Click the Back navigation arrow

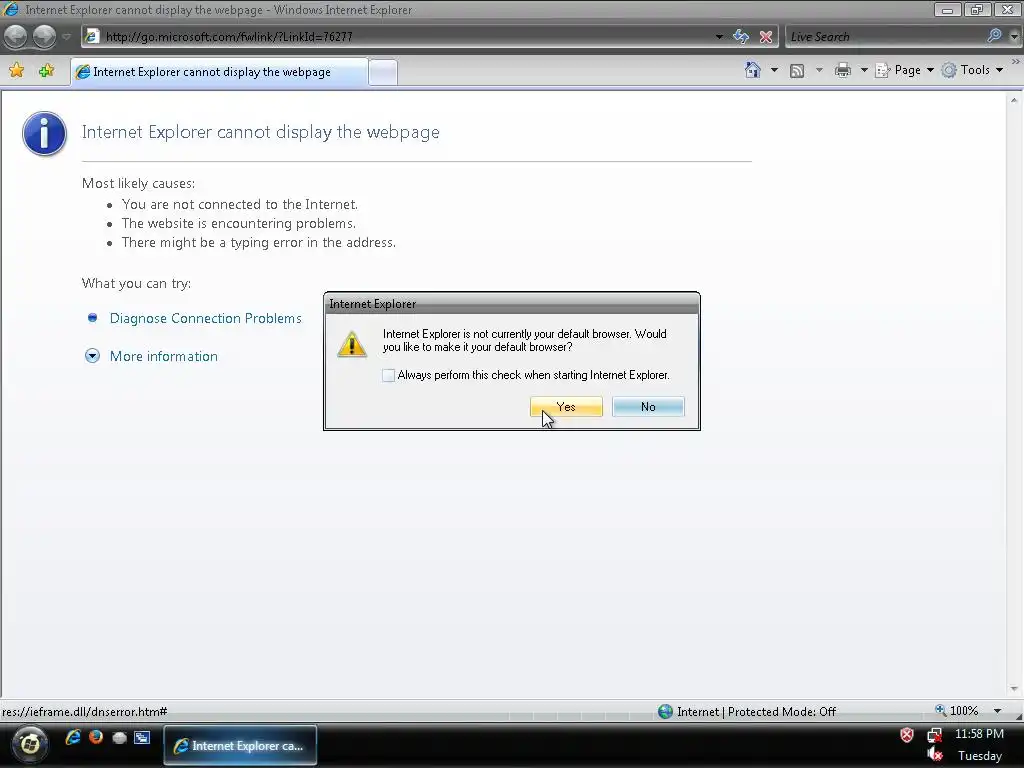point(16,37)
